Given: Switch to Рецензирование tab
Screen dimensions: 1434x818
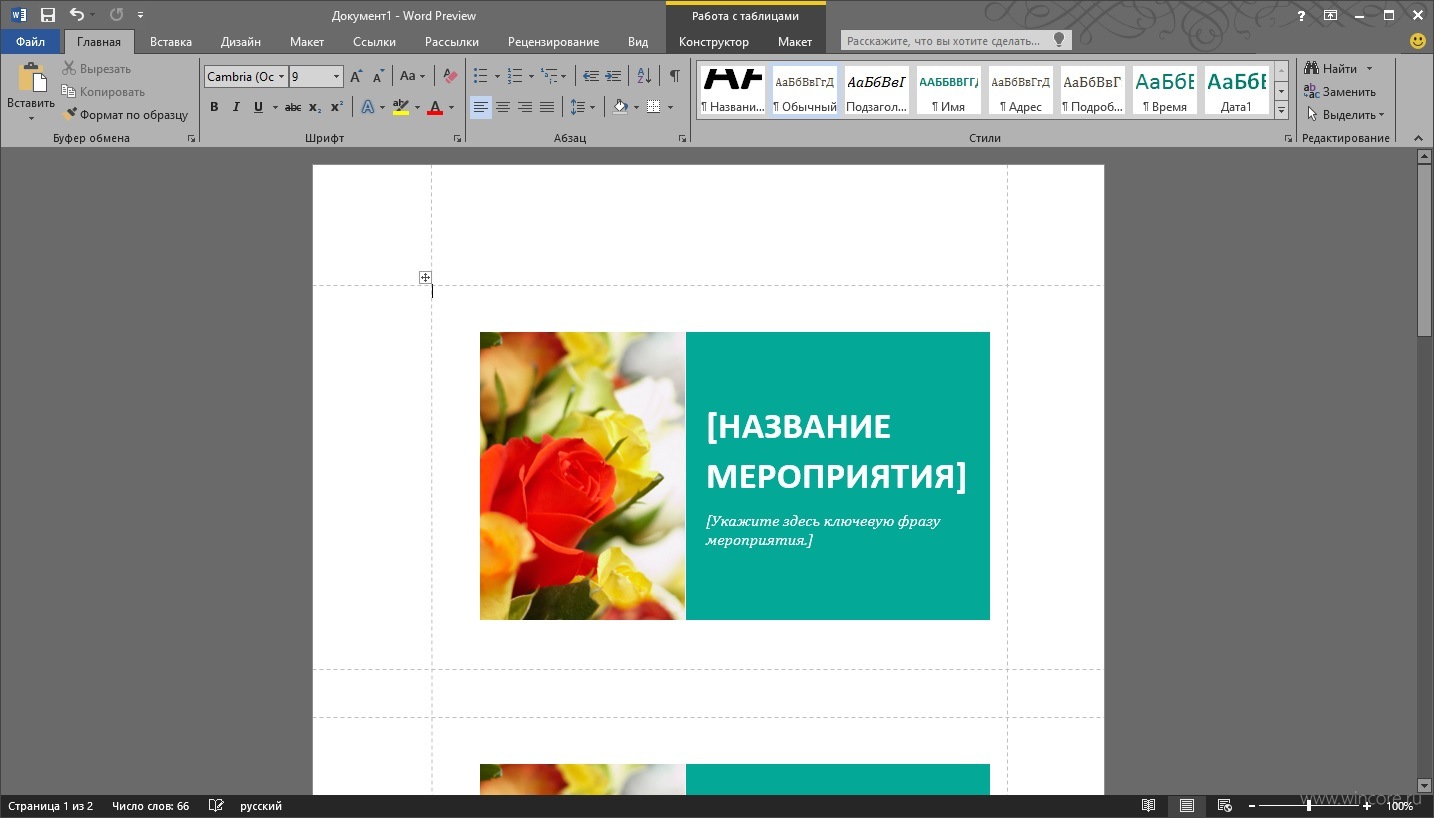Looking at the screenshot, I should click(553, 42).
